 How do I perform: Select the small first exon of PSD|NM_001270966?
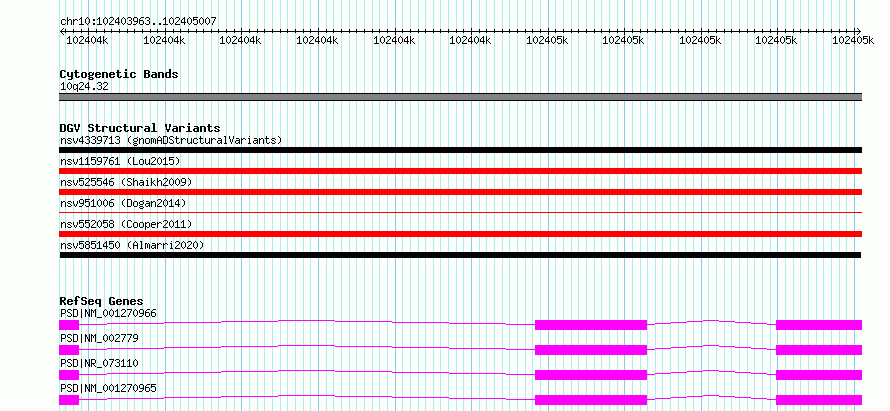(69, 325)
